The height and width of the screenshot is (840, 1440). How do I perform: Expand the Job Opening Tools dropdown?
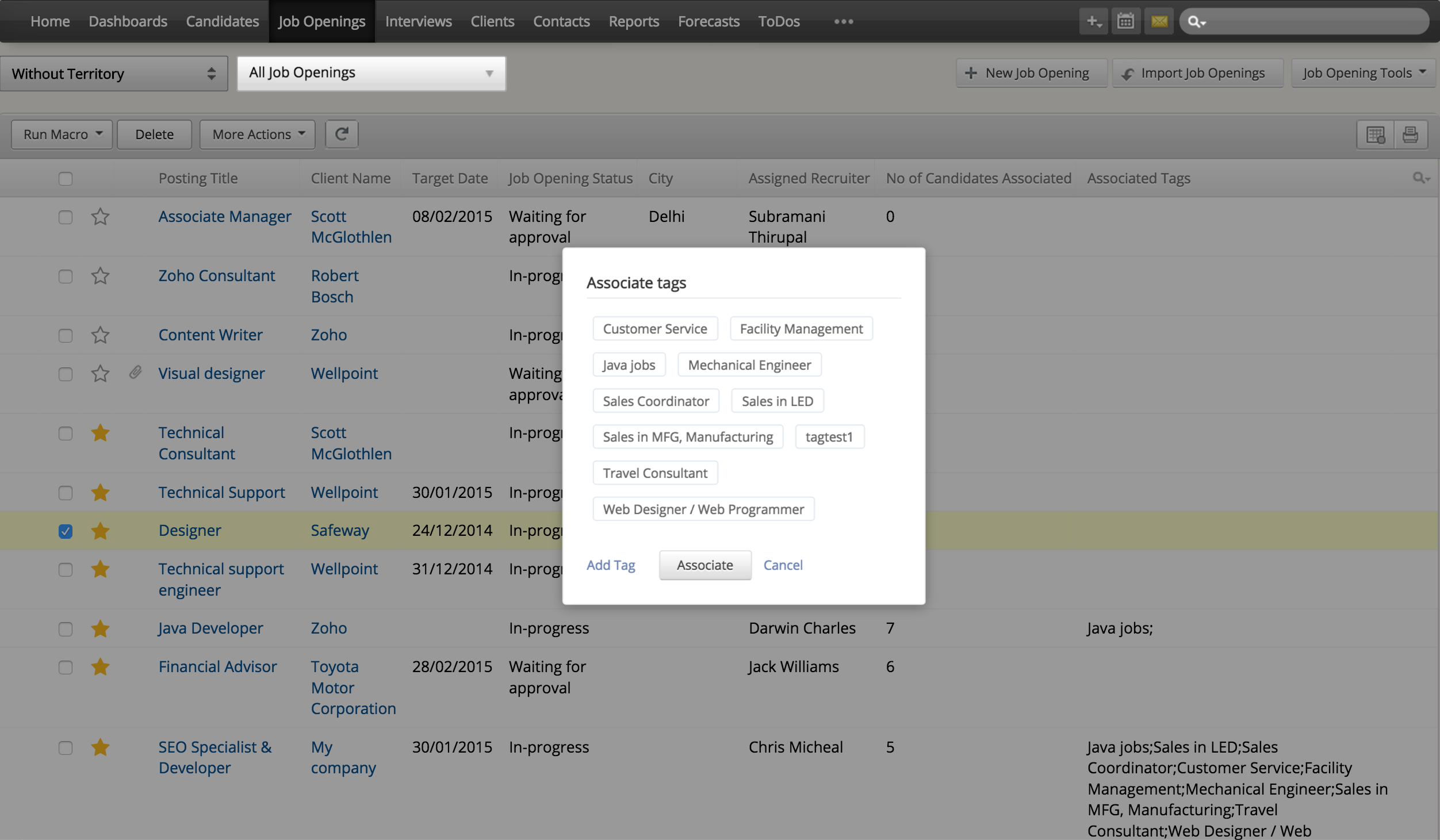pyautogui.click(x=1363, y=73)
